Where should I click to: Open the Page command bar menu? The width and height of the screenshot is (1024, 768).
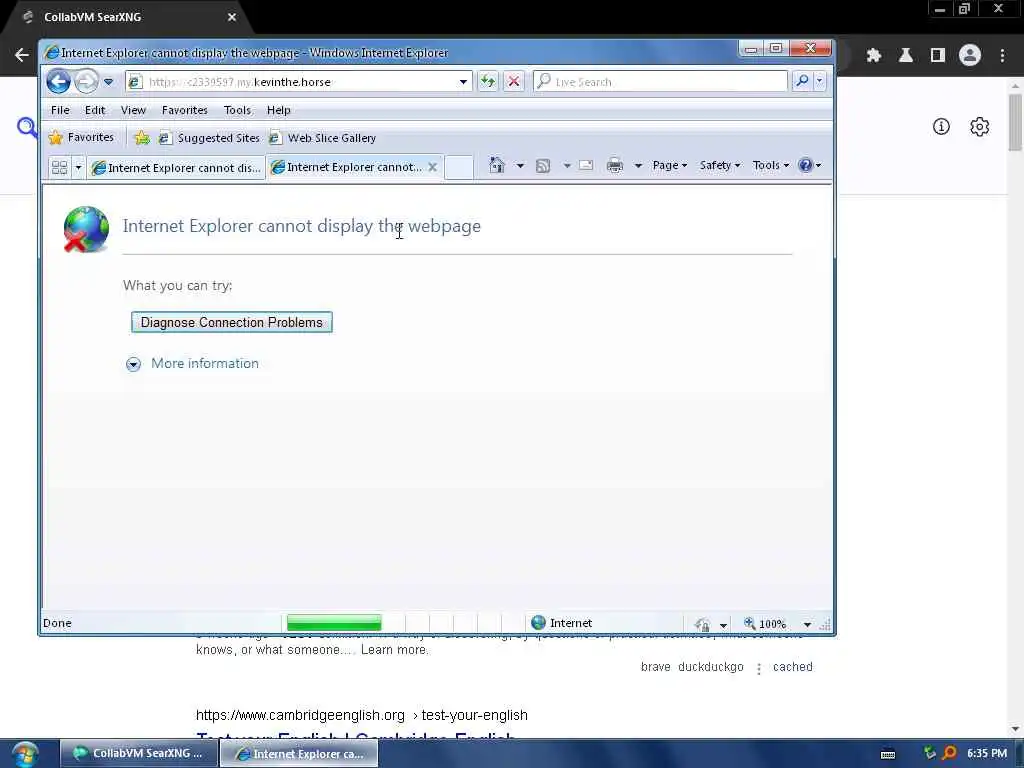point(669,165)
